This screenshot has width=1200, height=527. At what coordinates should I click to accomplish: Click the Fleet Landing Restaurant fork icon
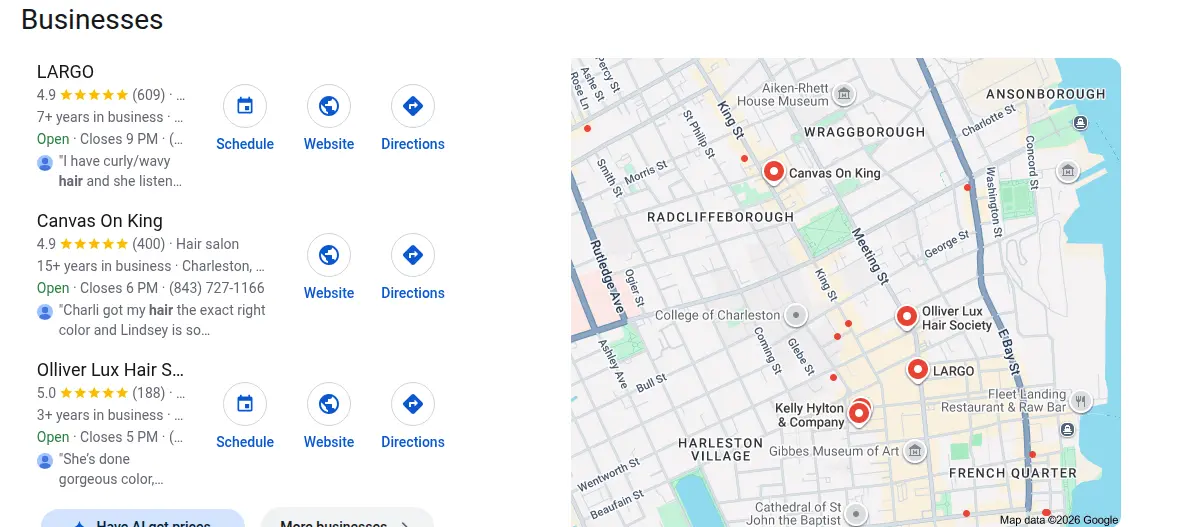coord(1080,401)
